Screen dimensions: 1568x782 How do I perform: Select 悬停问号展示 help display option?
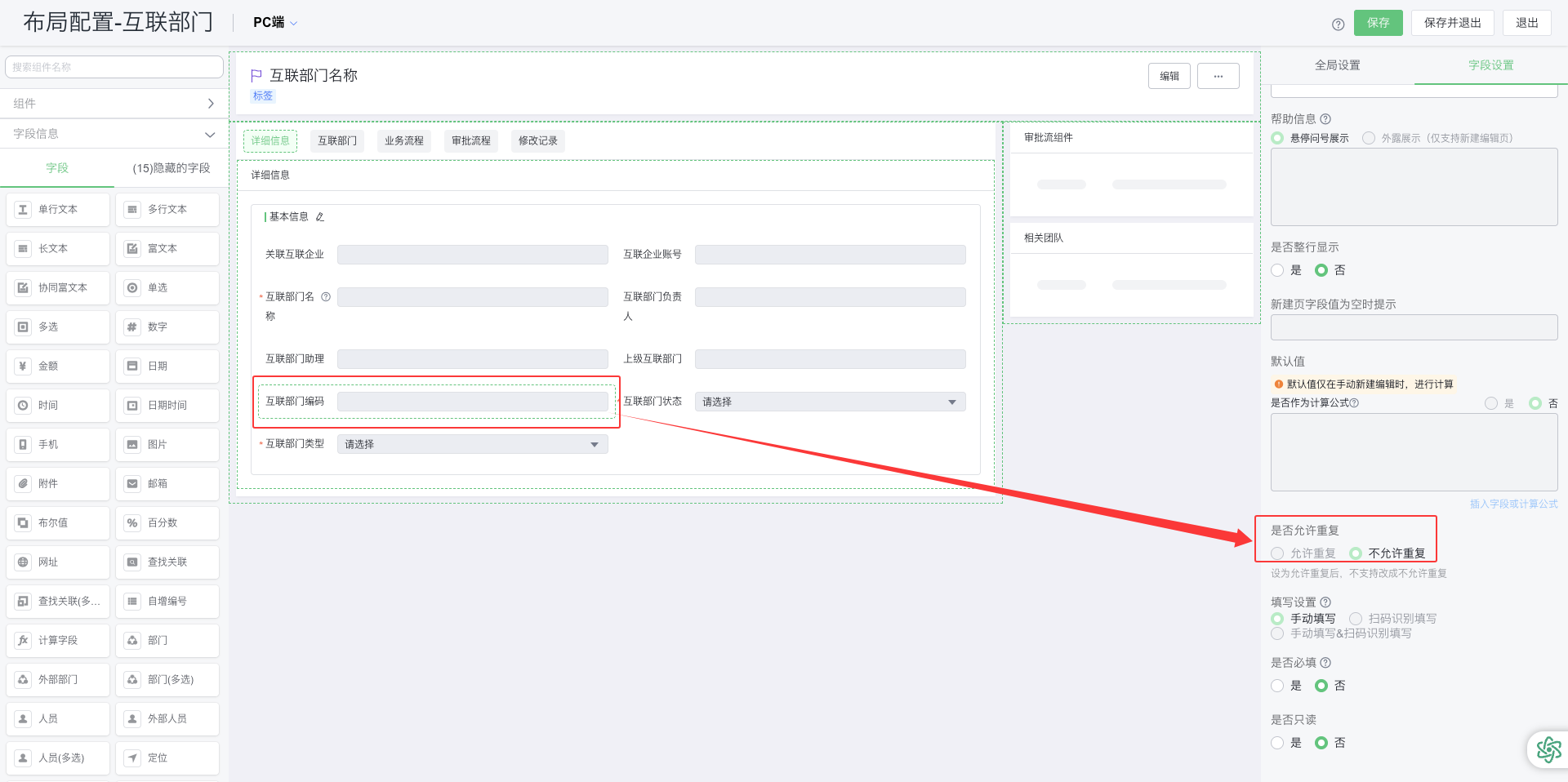click(x=1277, y=139)
